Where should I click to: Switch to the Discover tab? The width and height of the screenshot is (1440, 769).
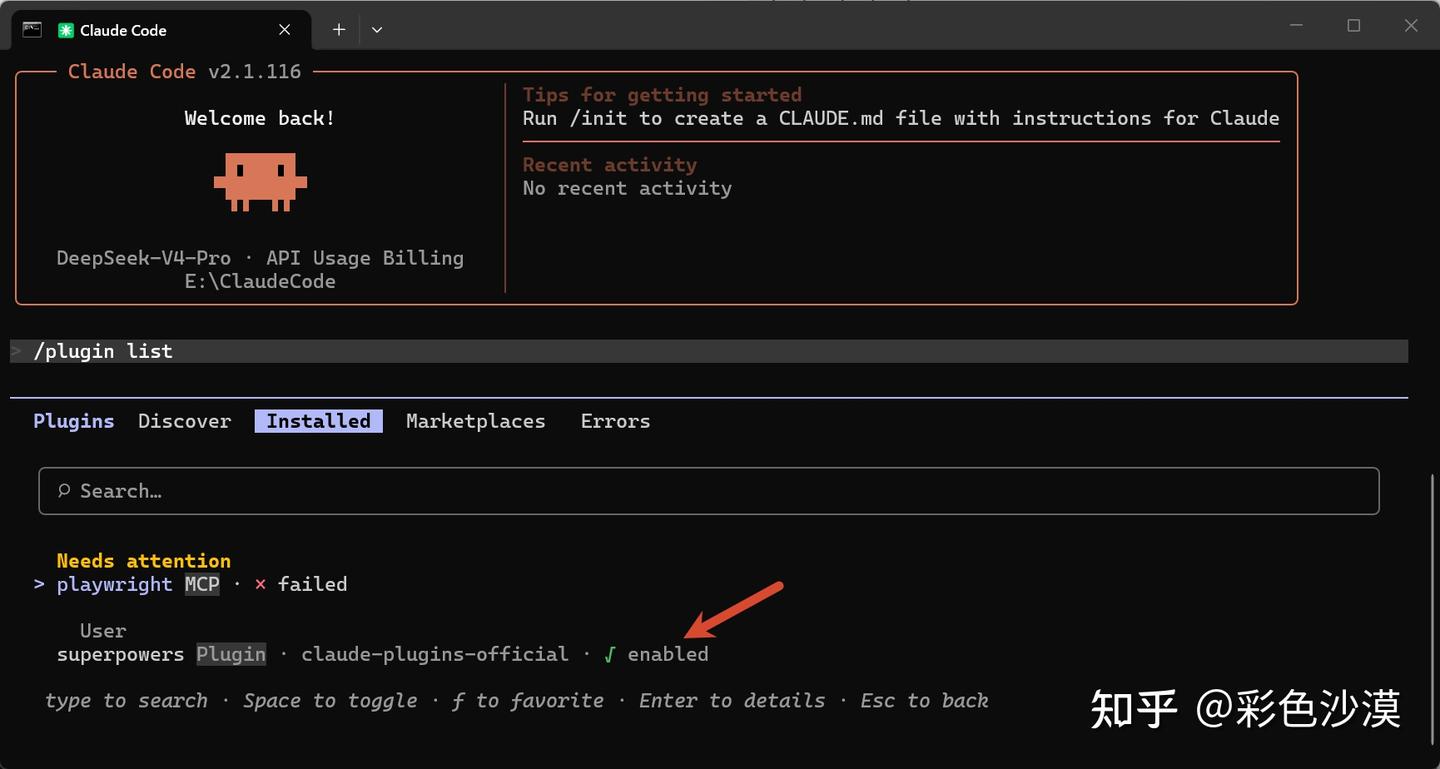point(185,421)
